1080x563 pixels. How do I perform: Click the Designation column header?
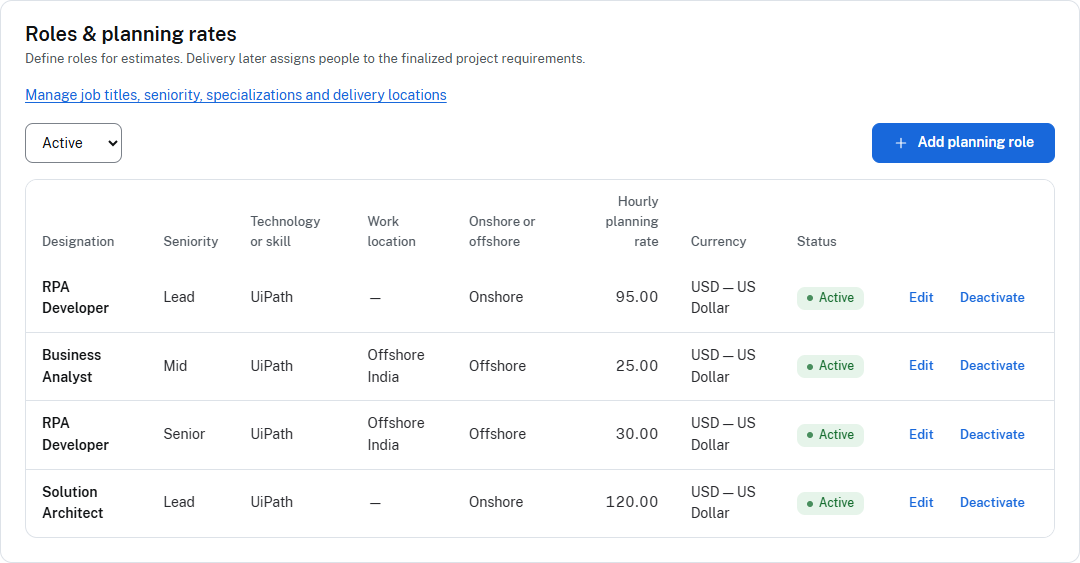pos(78,242)
